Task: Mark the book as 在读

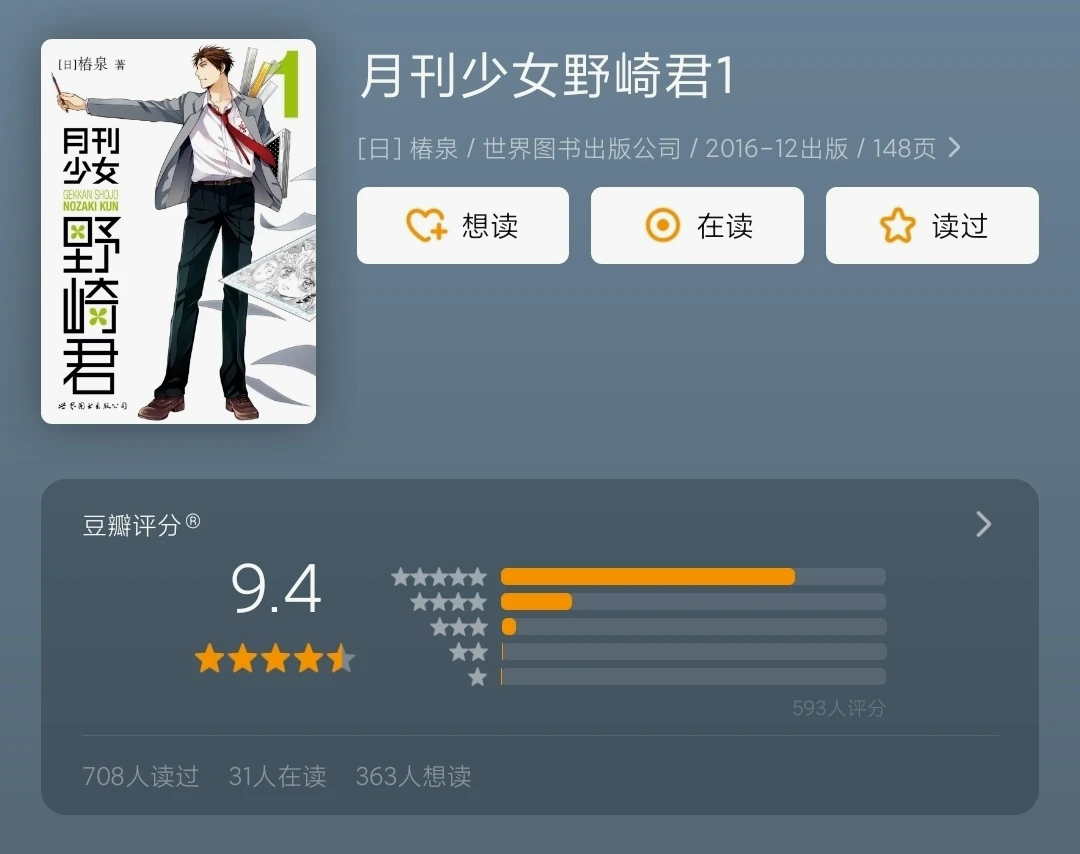Action: (697, 225)
